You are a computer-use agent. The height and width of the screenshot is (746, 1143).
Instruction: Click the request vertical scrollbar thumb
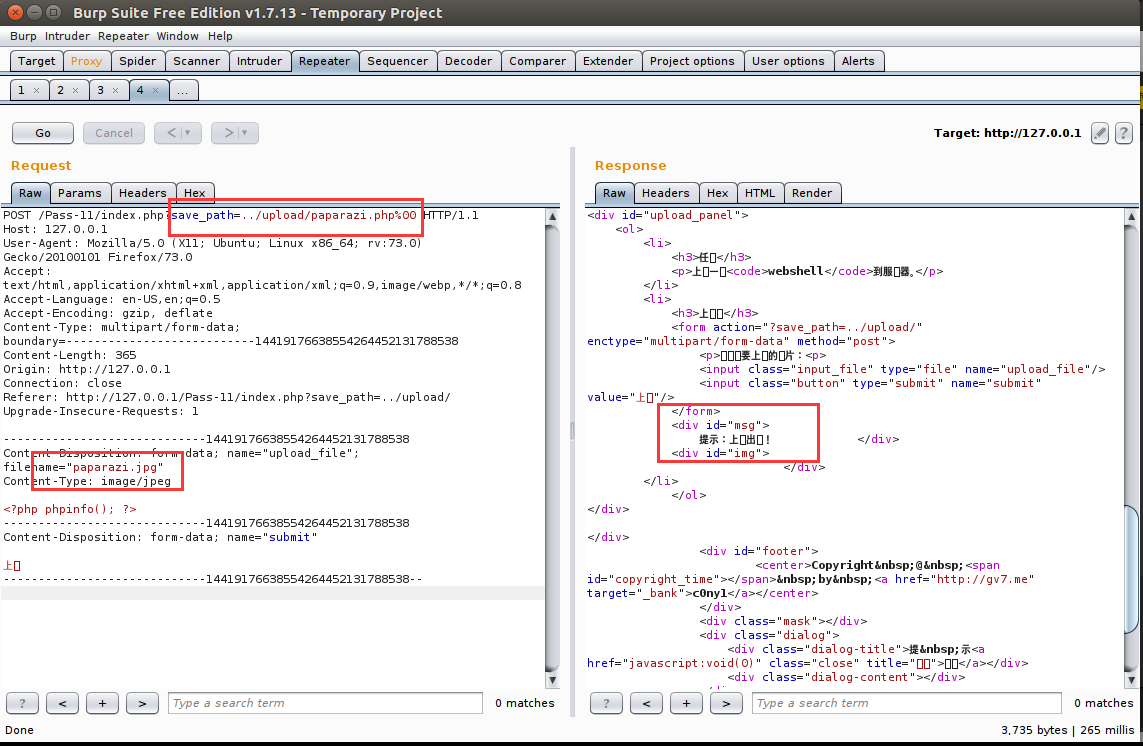click(x=552, y=446)
